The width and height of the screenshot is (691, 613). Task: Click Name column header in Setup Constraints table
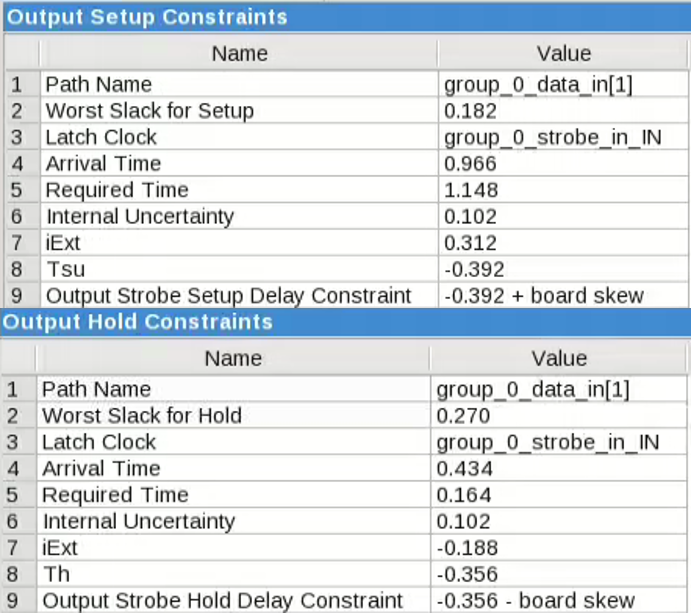pyautogui.click(x=238, y=54)
